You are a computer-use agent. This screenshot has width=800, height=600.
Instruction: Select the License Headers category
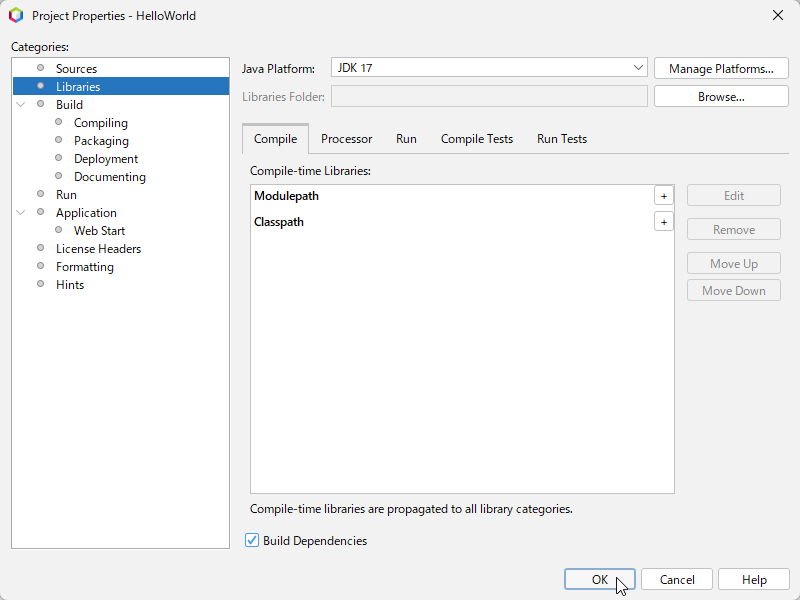(98, 249)
